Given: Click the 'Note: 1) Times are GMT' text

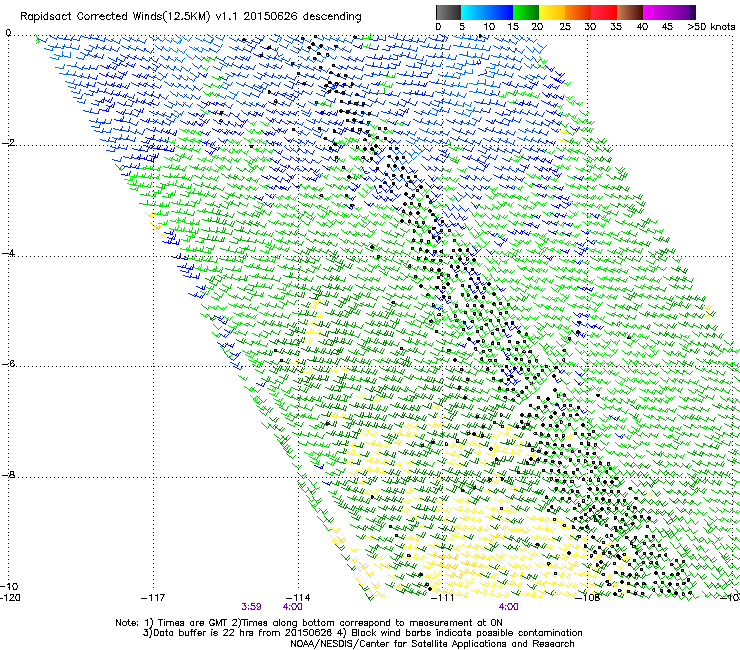Looking at the screenshot, I should point(171,623).
